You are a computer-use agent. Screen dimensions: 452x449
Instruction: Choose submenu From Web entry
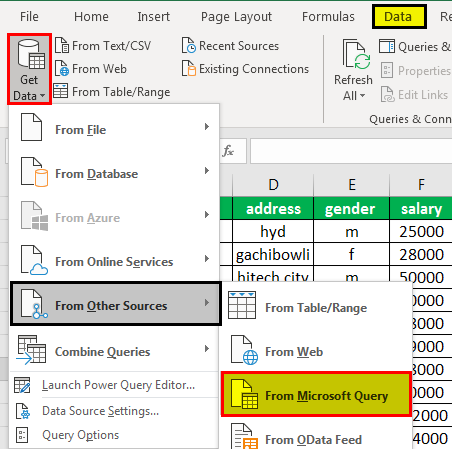tap(316, 352)
